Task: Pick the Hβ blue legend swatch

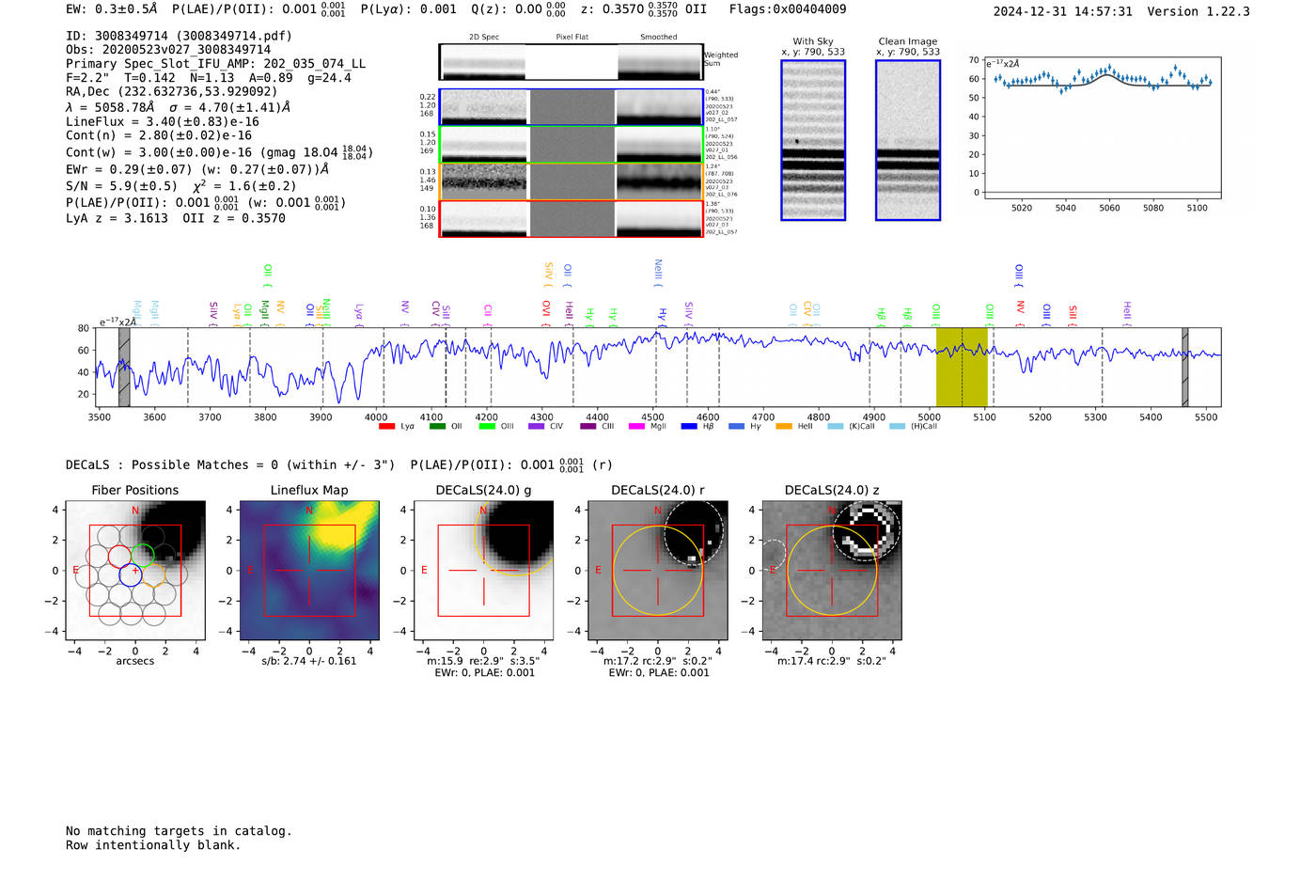Action: click(x=689, y=427)
